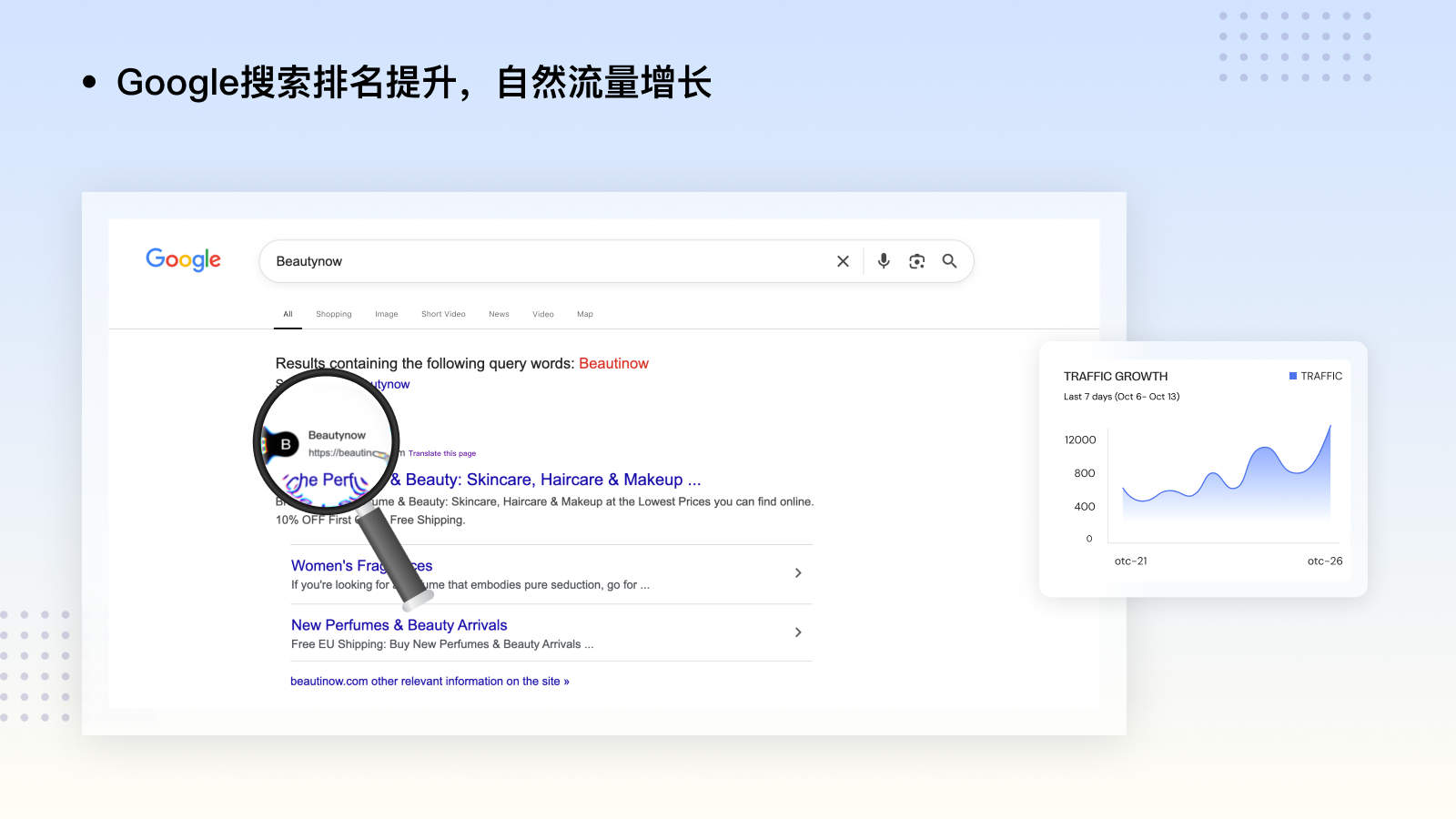Click beautinow.com other relevant information link
Viewport: 1456px width, 819px height.
click(430, 681)
